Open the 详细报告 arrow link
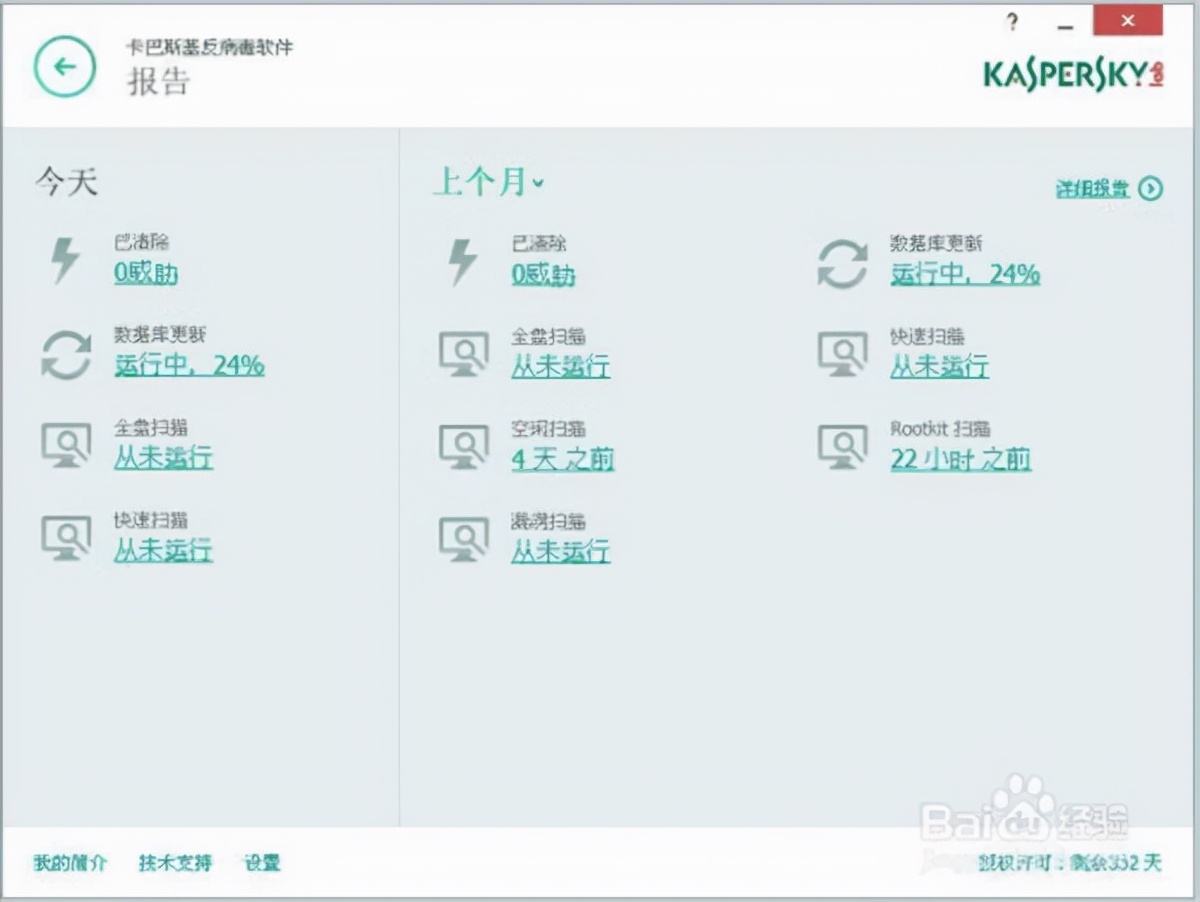1200x902 pixels. point(1110,188)
